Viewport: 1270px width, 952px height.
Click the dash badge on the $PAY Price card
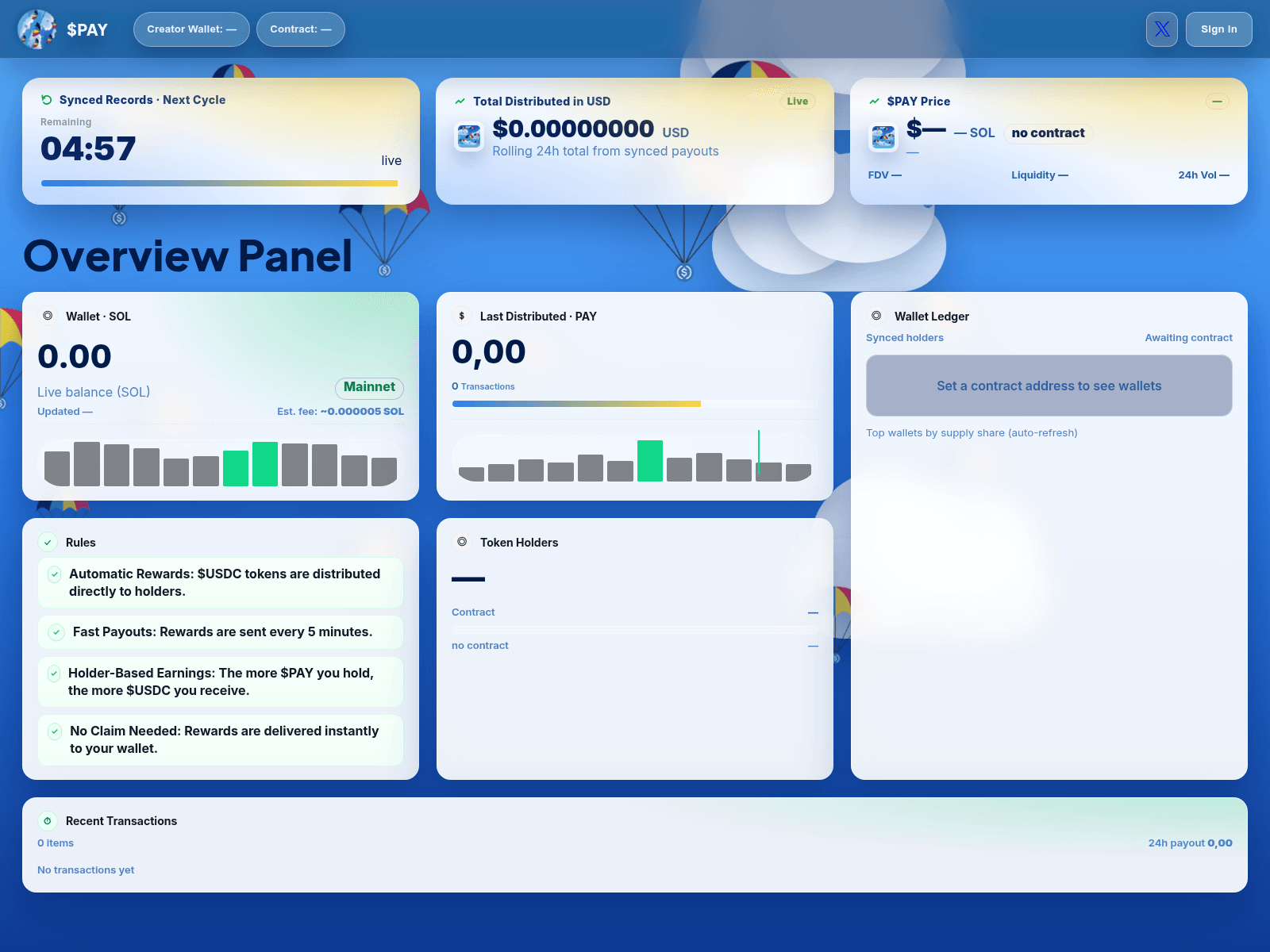coord(1217,102)
